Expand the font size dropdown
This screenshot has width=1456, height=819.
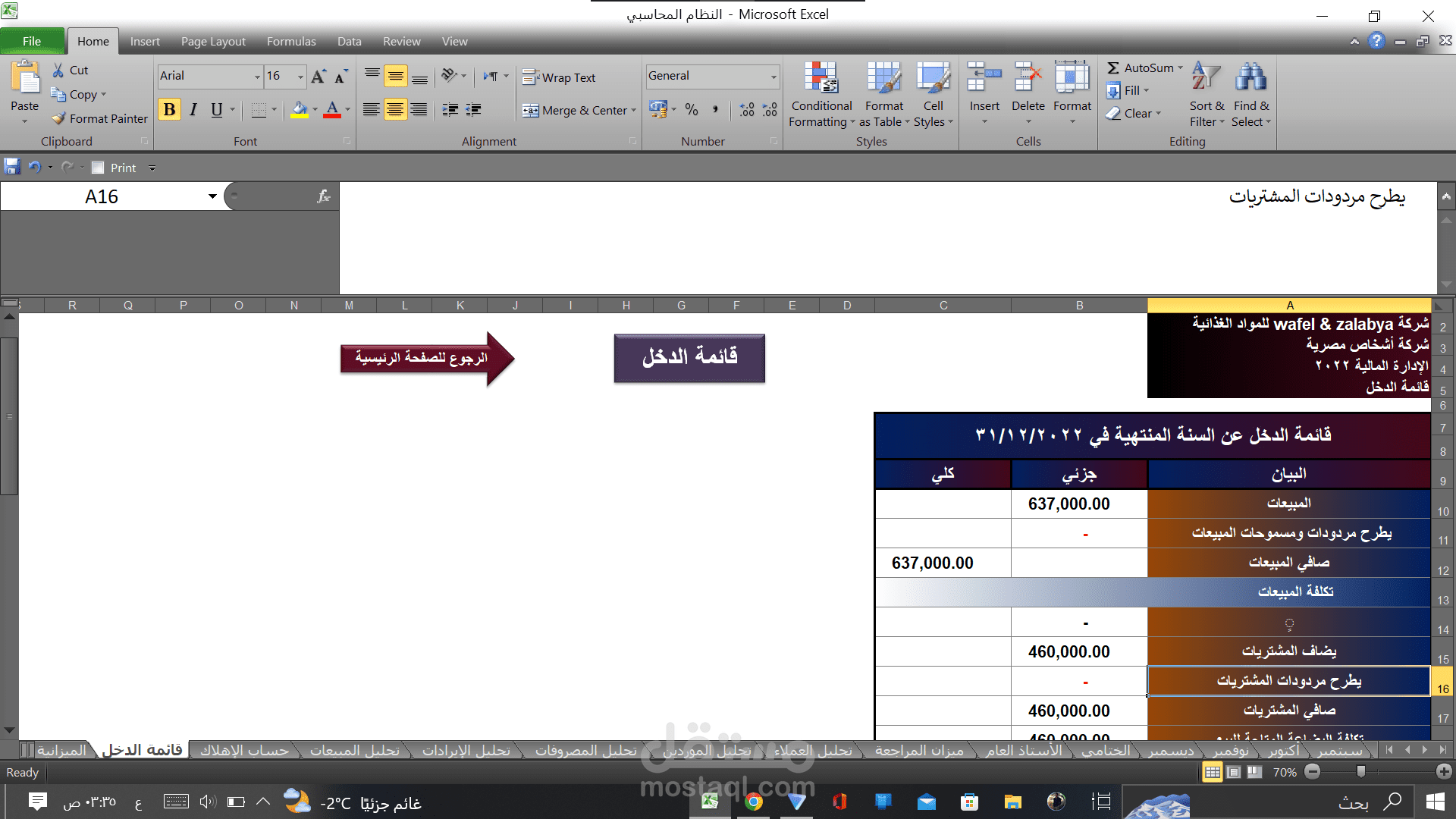[x=300, y=76]
